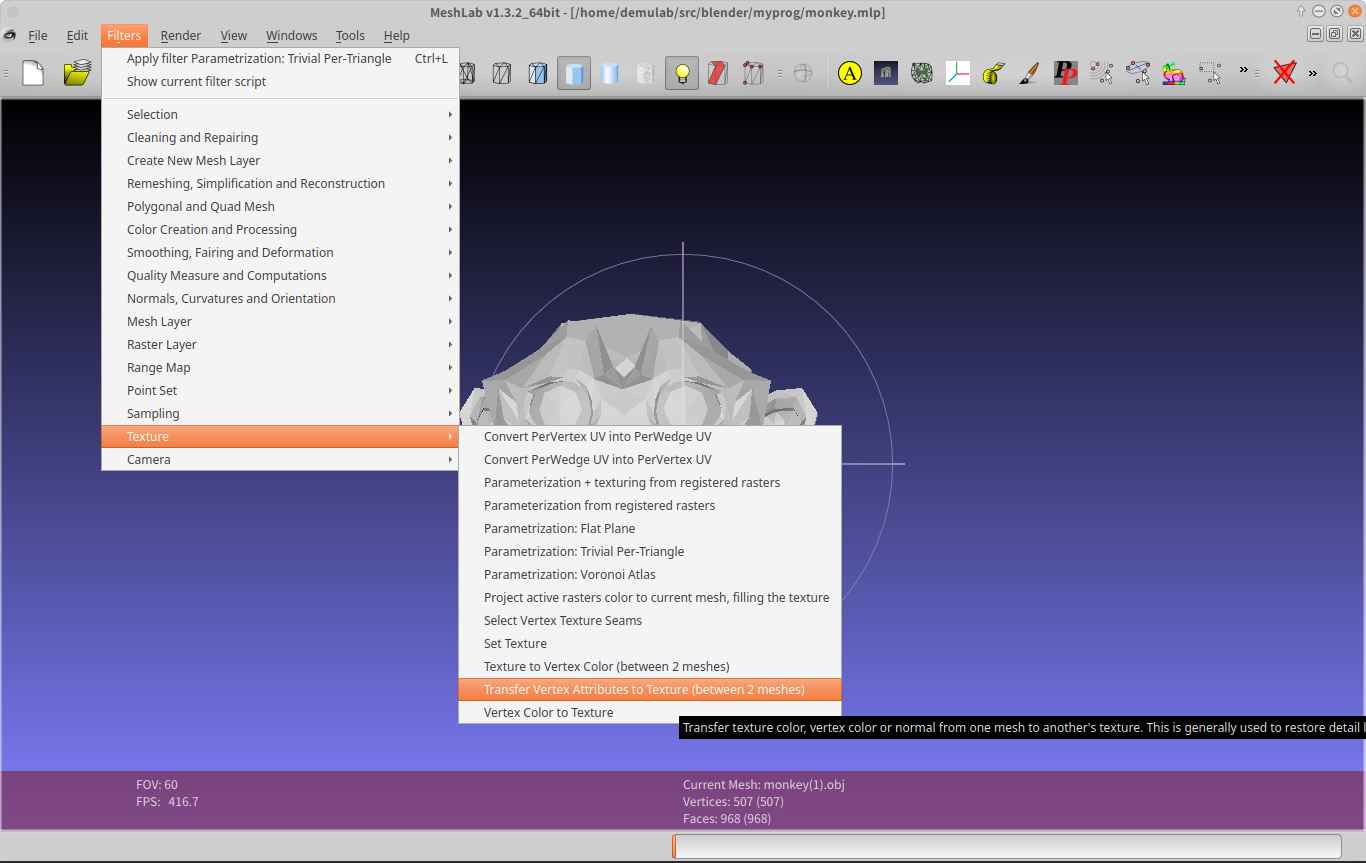This screenshot has height=863, width=1366.
Task: Expand the Point Set submenu
Action: [280, 390]
